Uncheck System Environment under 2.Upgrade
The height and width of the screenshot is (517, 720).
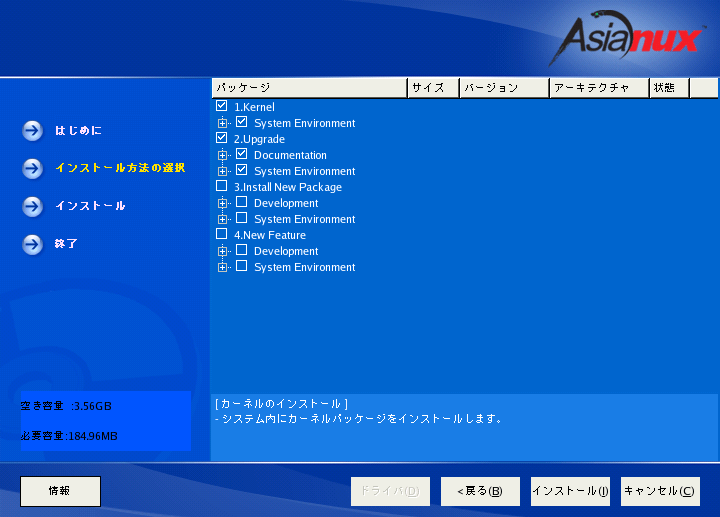tap(242, 170)
